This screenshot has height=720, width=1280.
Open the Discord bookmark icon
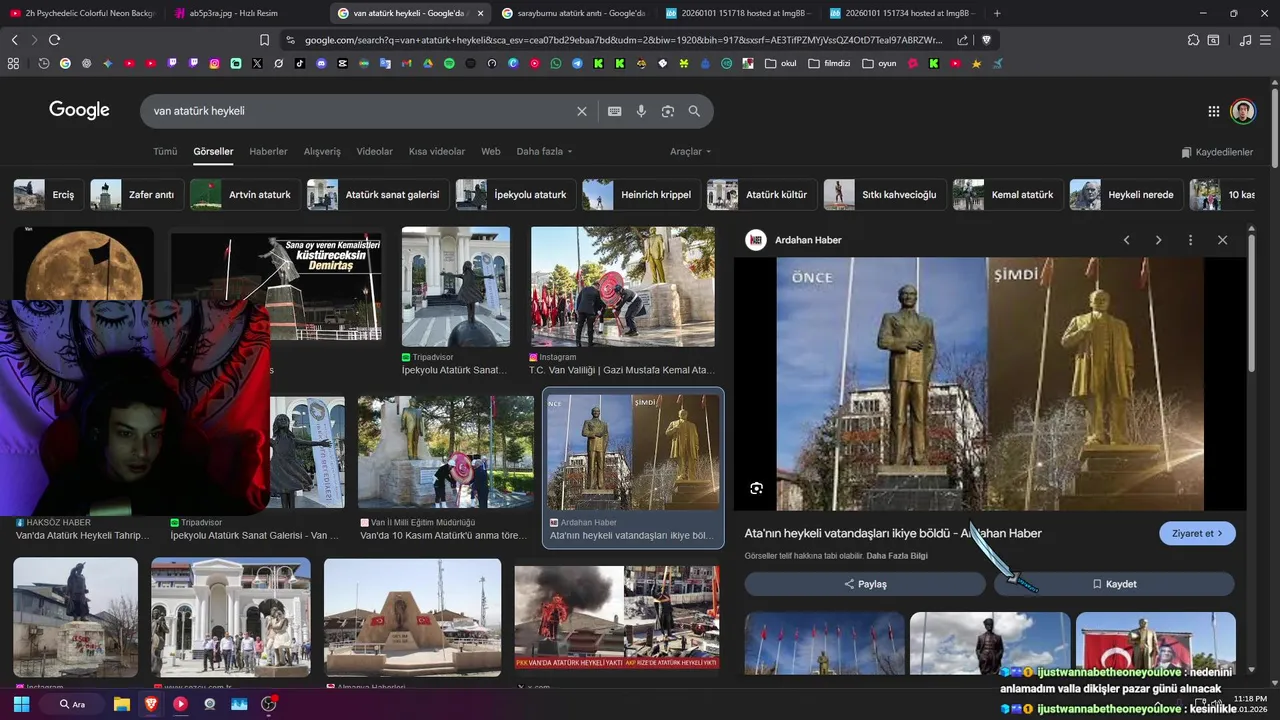(321, 63)
